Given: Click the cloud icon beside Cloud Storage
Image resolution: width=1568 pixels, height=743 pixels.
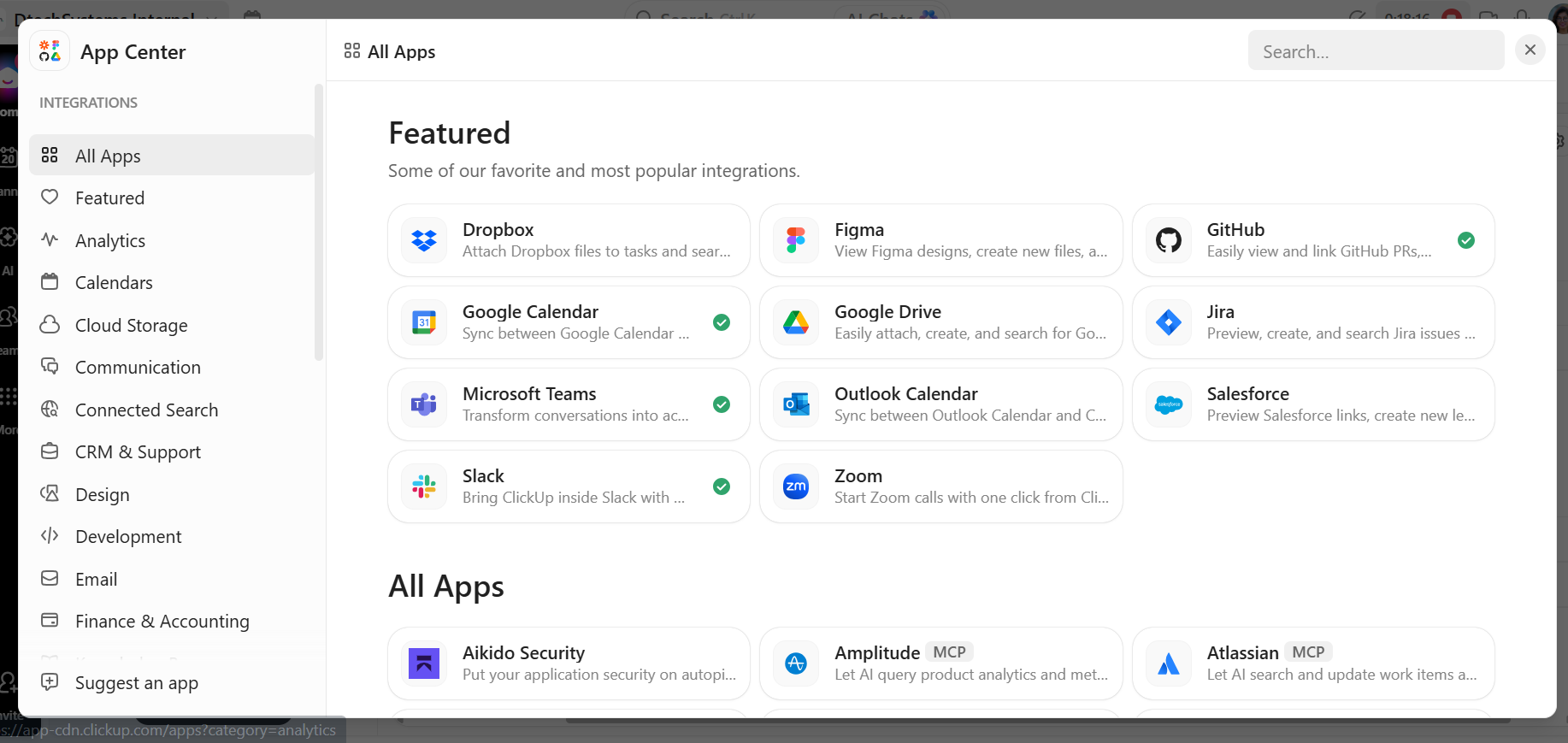Looking at the screenshot, I should (x=50, y=324).
